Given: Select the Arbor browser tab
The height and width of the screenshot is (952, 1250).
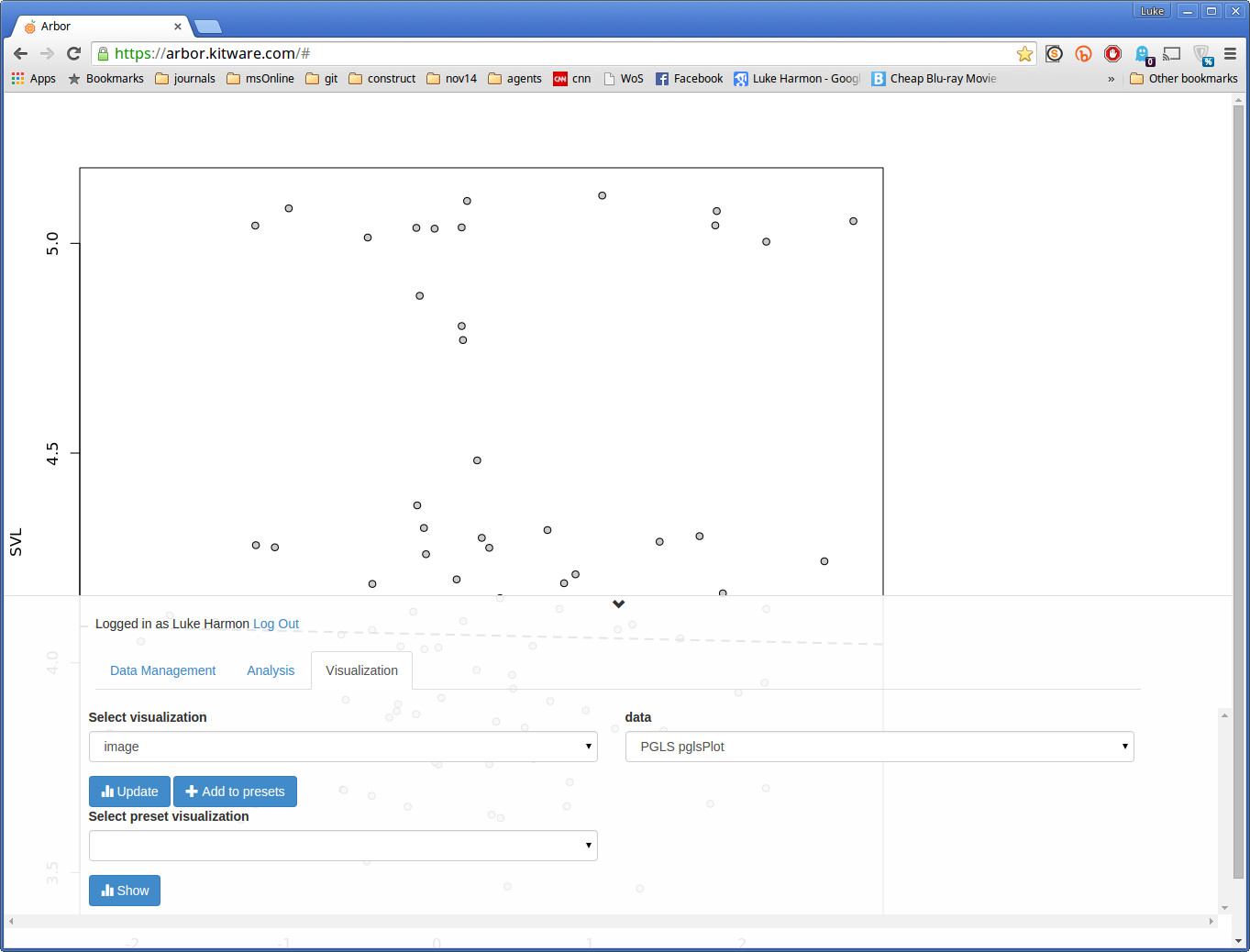Looking at the screenshot, I should pos(101,27).
